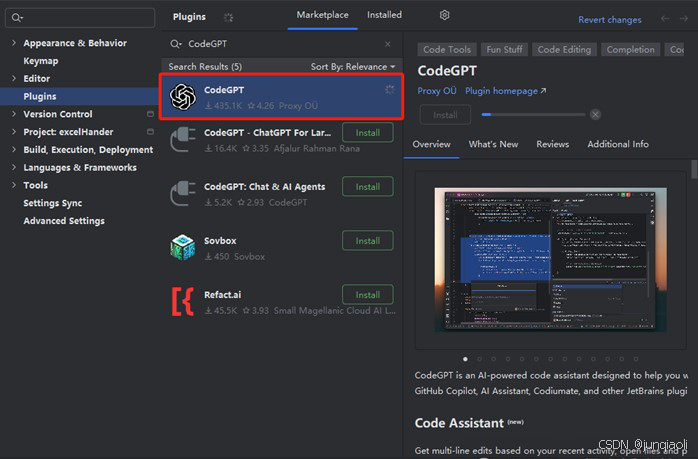Select the Refact.ai result title
698x459 pixels.
(223, 295)
